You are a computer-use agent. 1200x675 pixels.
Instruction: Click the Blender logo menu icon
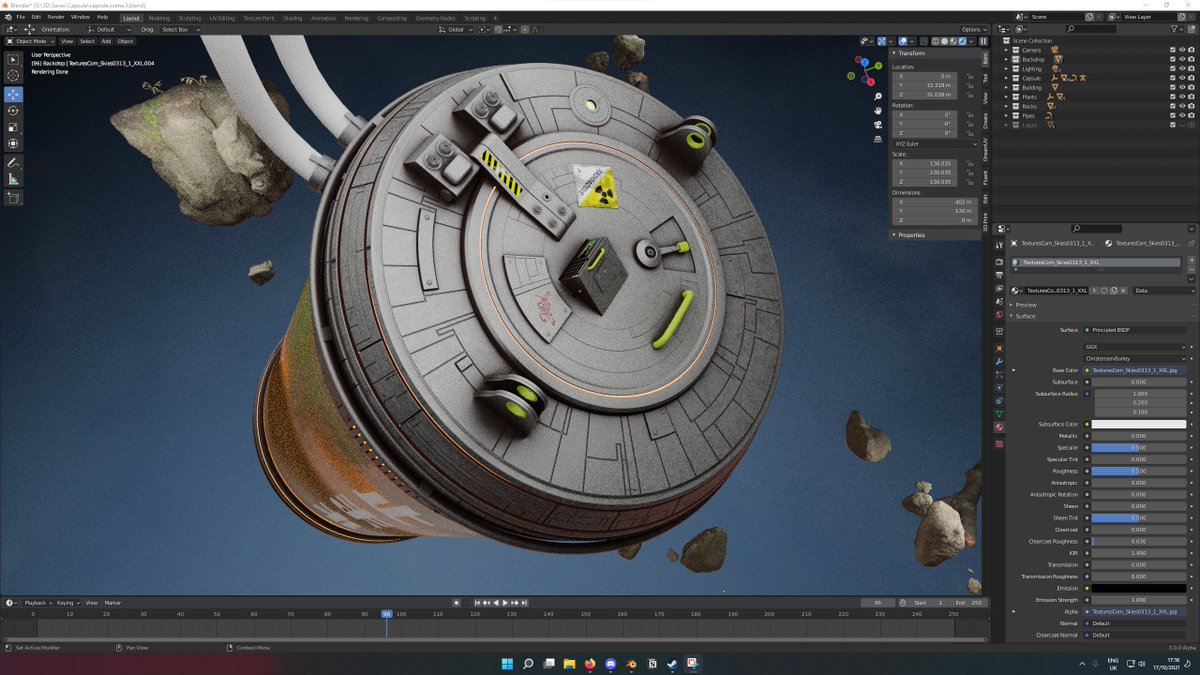point(8,17)
